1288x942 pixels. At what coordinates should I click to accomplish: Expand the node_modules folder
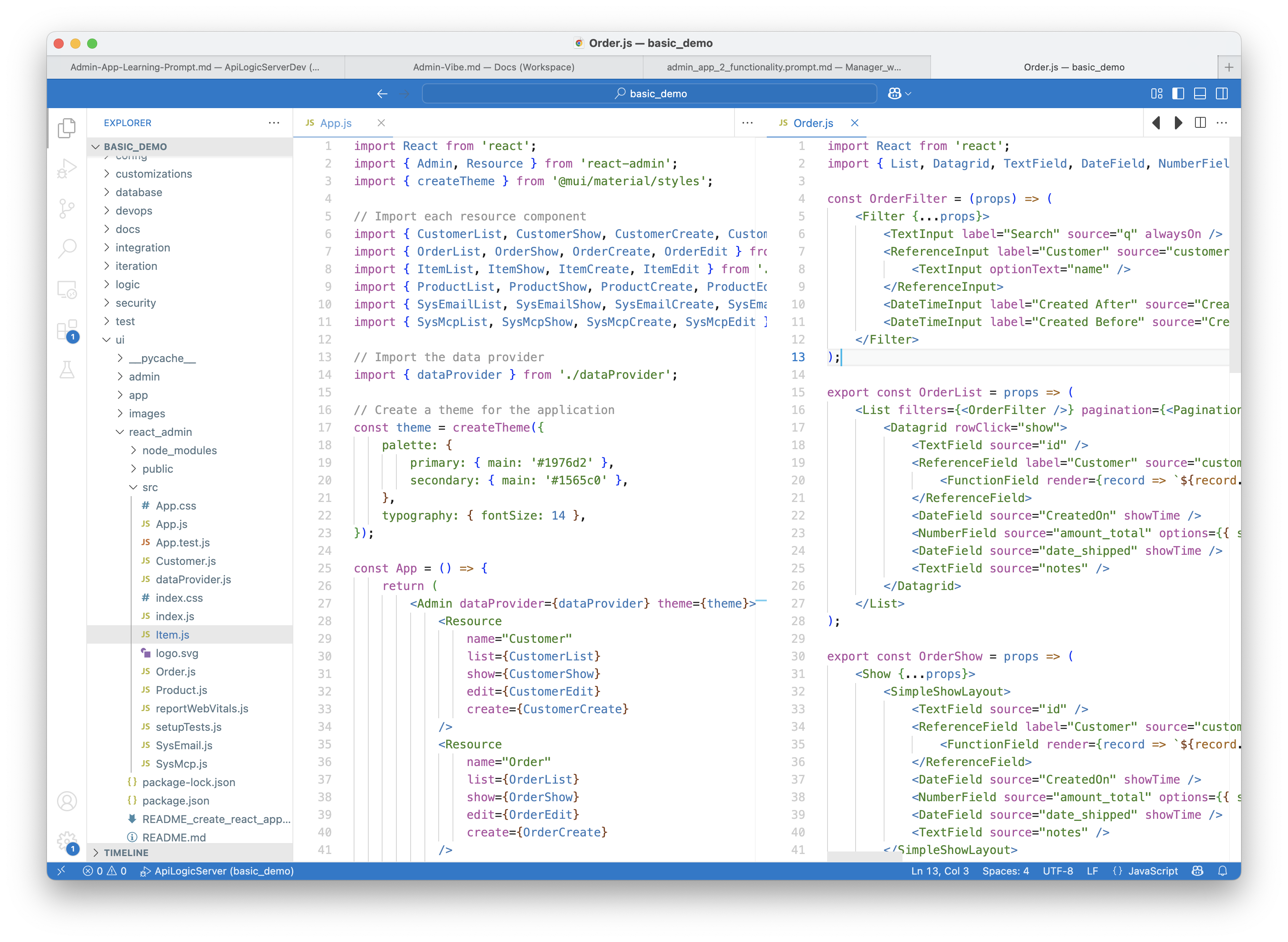point(190,450)
